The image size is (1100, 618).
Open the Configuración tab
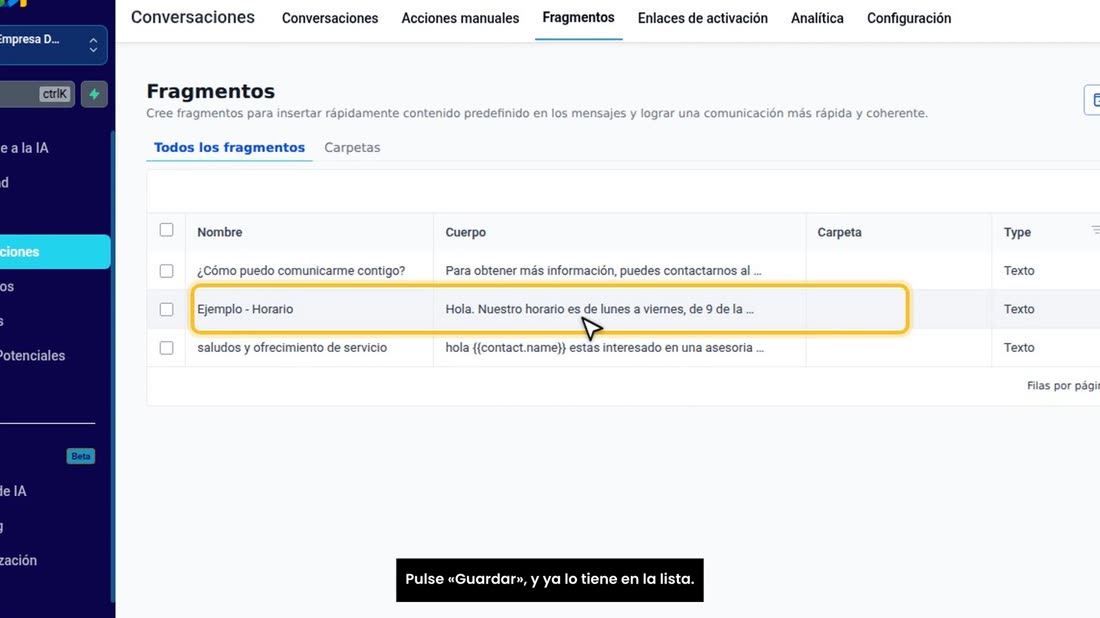coord(908,18)
